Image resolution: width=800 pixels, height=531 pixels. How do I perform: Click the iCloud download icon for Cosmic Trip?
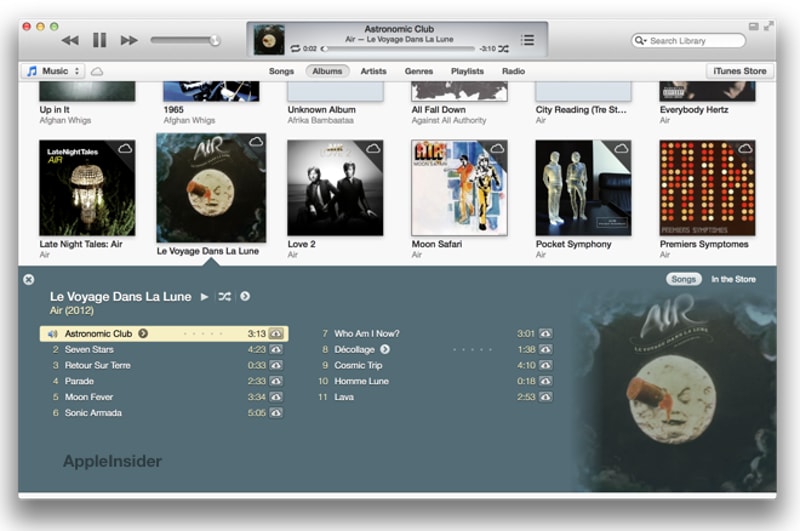[545, 365]
